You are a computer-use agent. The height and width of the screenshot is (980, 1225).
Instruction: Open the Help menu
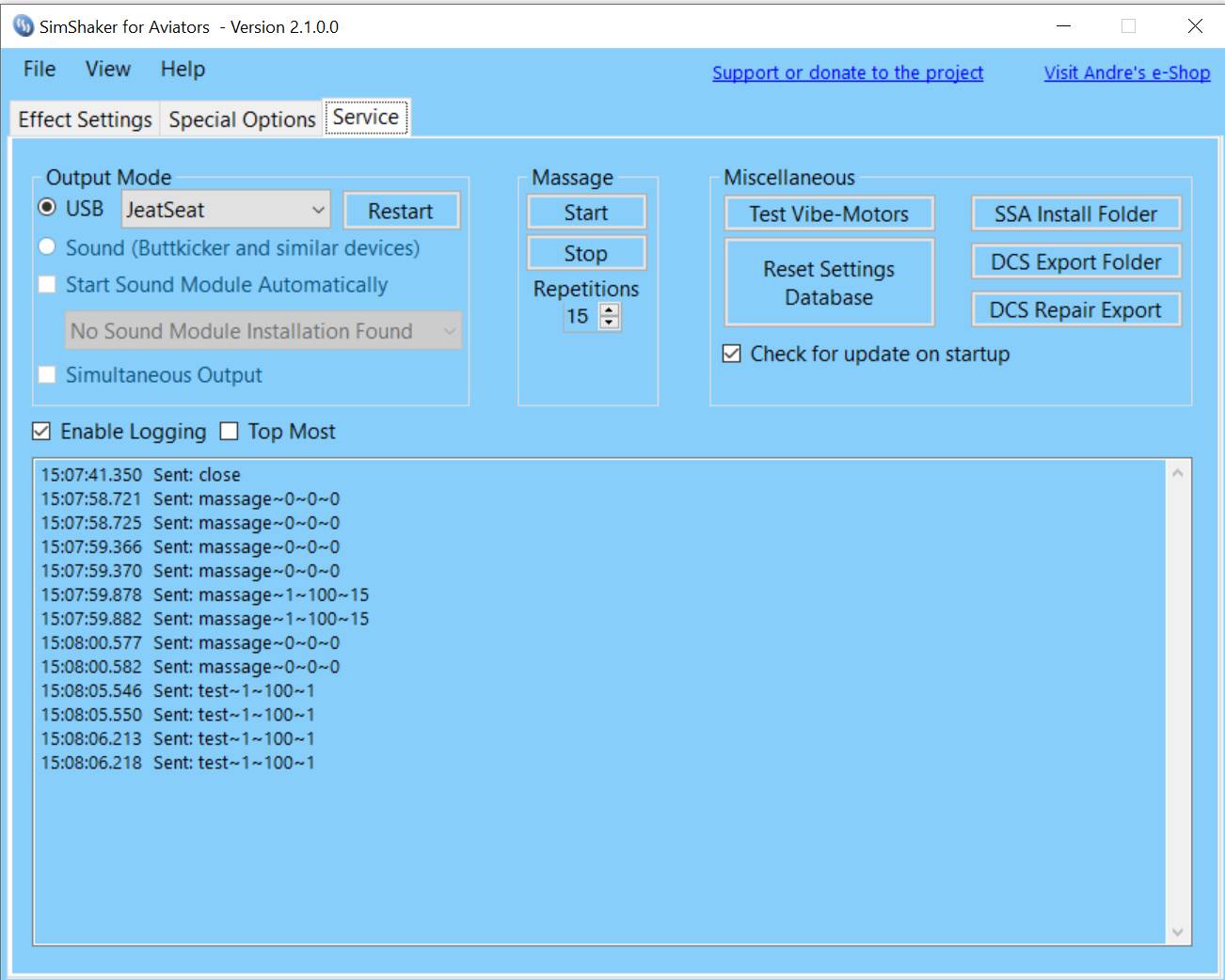[183, 69]
